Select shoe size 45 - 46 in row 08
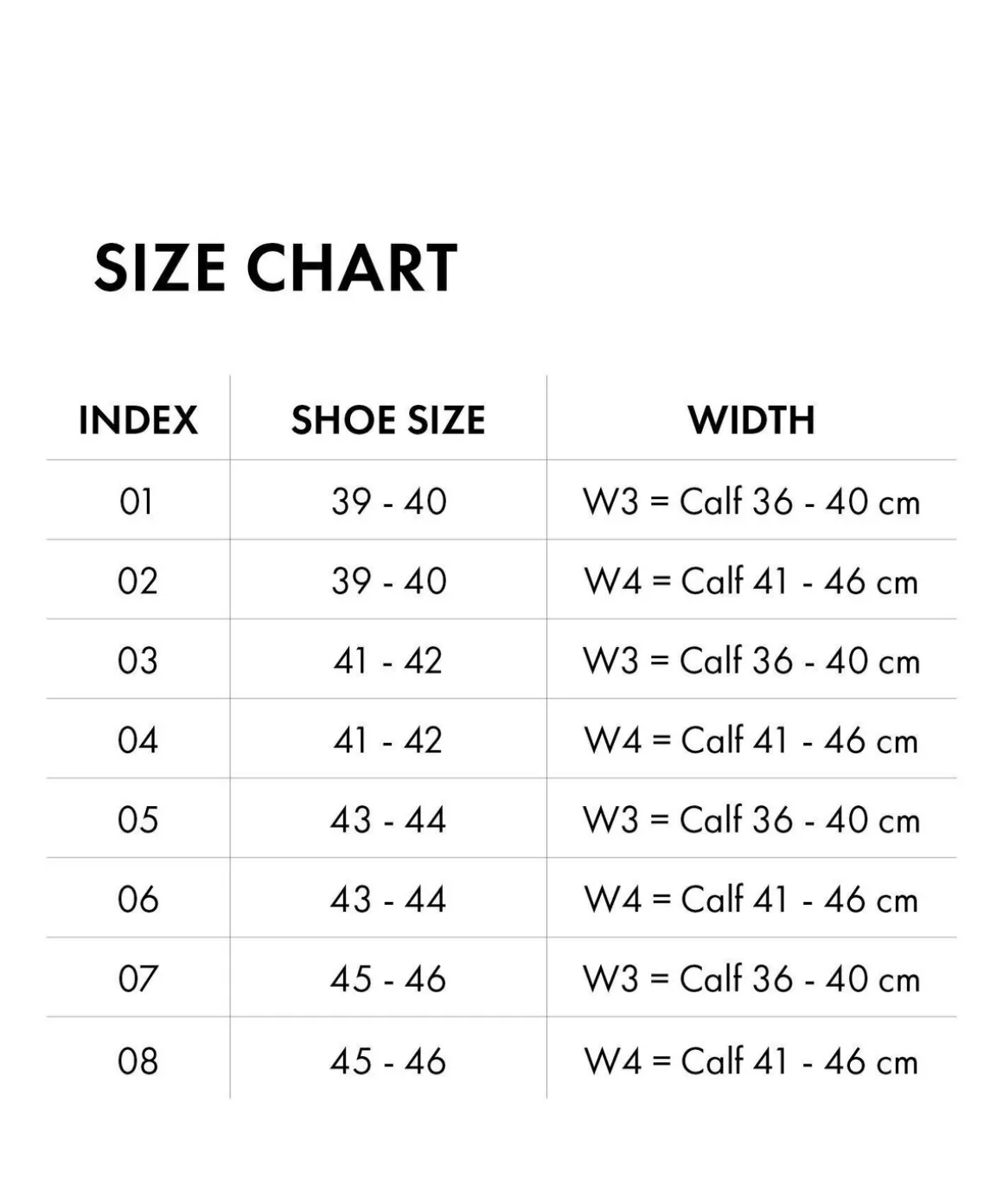1003x1204 pixels. pos(388,1060)
